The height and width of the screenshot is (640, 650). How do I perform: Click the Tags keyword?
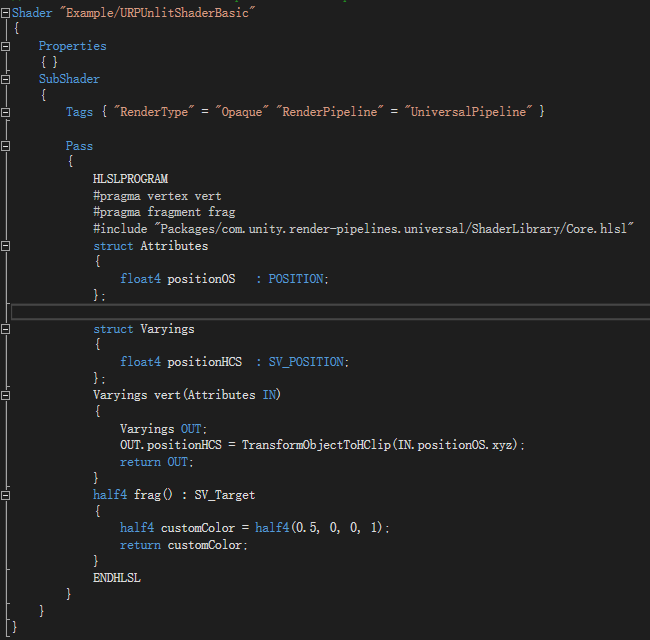click(x=79, y=112)
